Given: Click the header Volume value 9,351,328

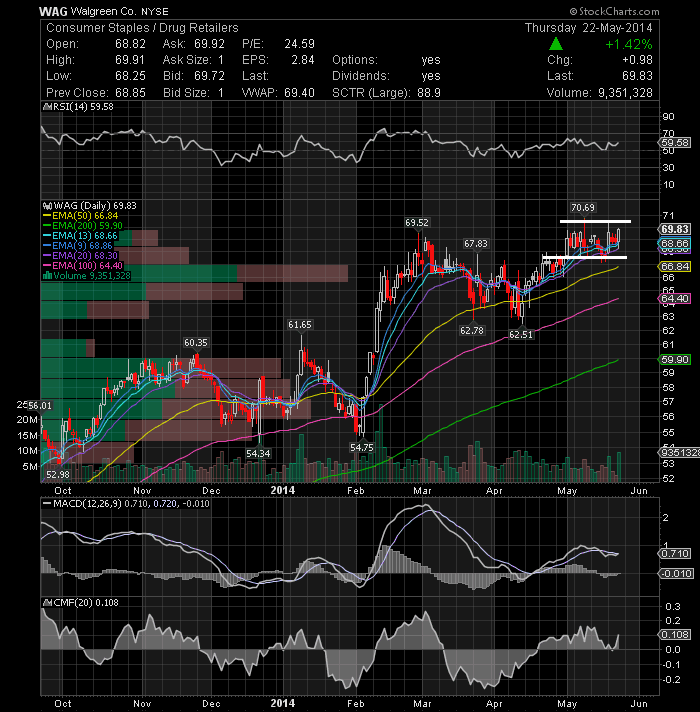Looking at the screenshot, I should coord(625,93).
